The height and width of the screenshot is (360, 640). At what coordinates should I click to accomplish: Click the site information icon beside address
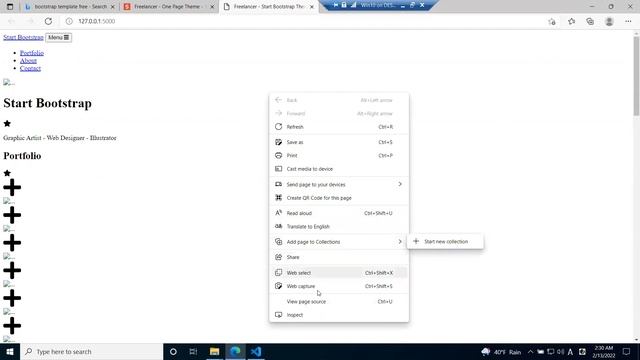[x=69, y=21]
